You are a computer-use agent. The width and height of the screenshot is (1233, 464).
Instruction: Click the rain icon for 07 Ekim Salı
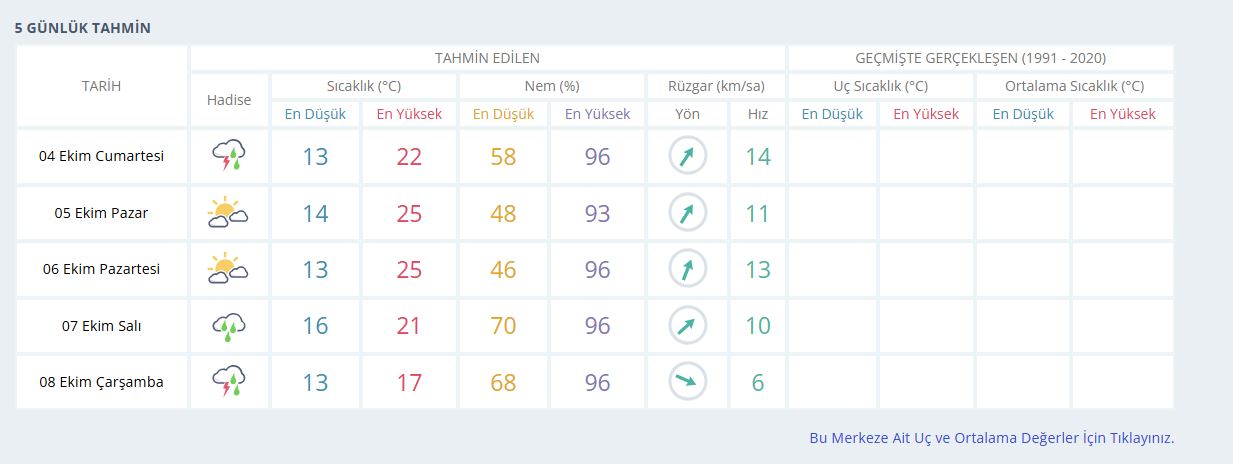[229, 325]
